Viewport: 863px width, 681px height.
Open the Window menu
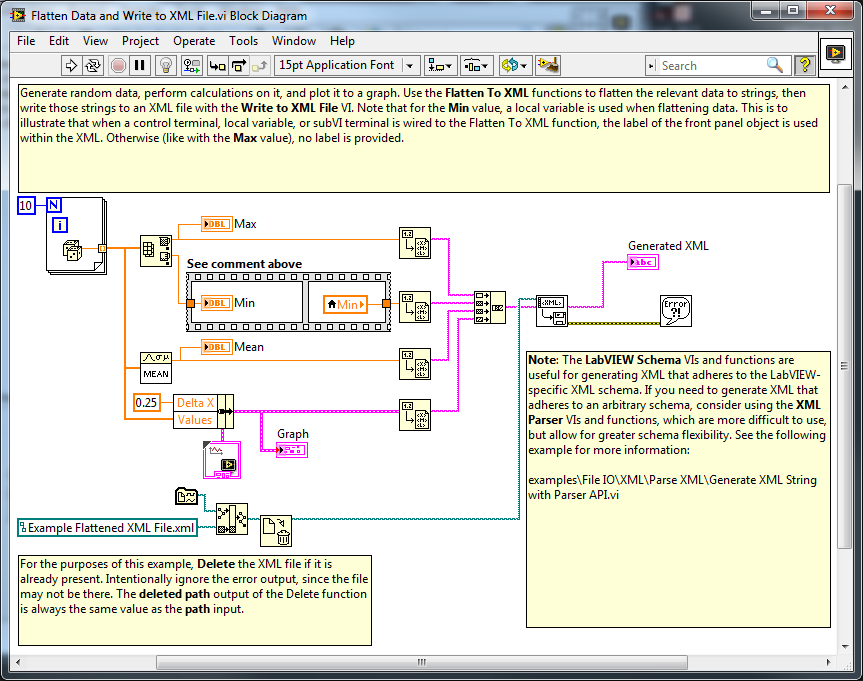pyautogui.click(x=294, y=41)
